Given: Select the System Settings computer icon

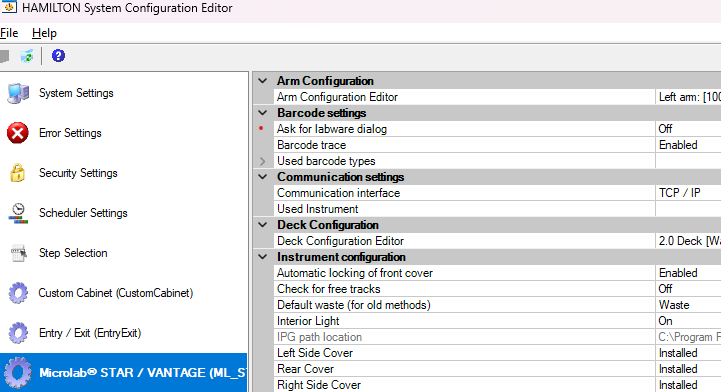Looking at the screenshot, I should (x=18, y=93).
